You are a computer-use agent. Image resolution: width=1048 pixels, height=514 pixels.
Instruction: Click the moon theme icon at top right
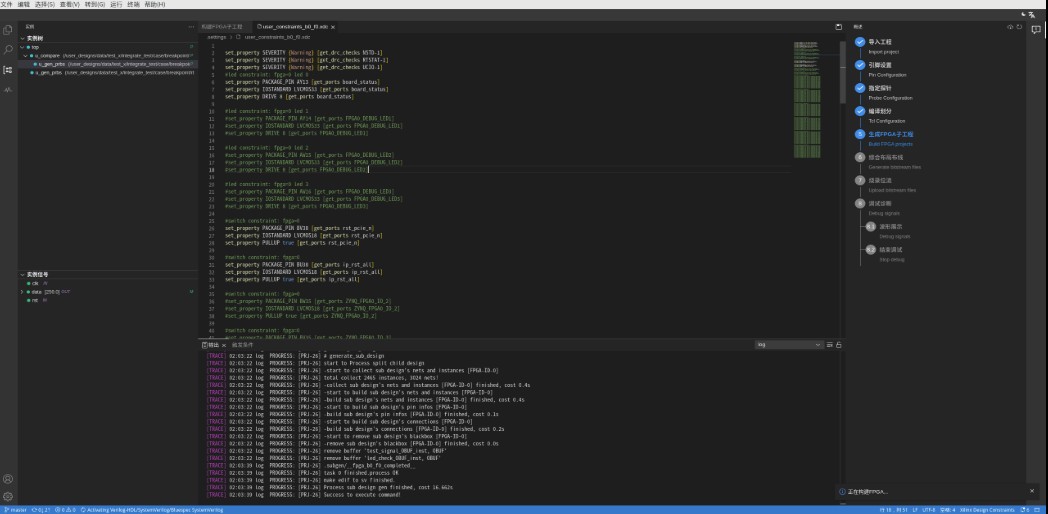(x=1024, y=14)
